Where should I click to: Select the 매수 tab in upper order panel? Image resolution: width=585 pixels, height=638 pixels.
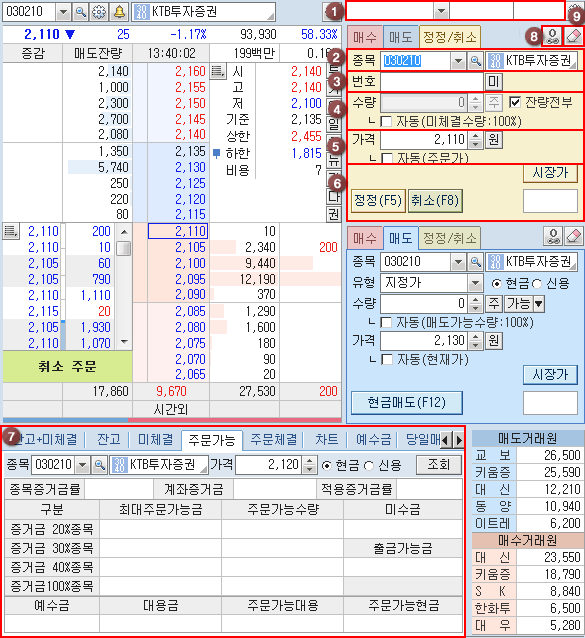[365, 37]
